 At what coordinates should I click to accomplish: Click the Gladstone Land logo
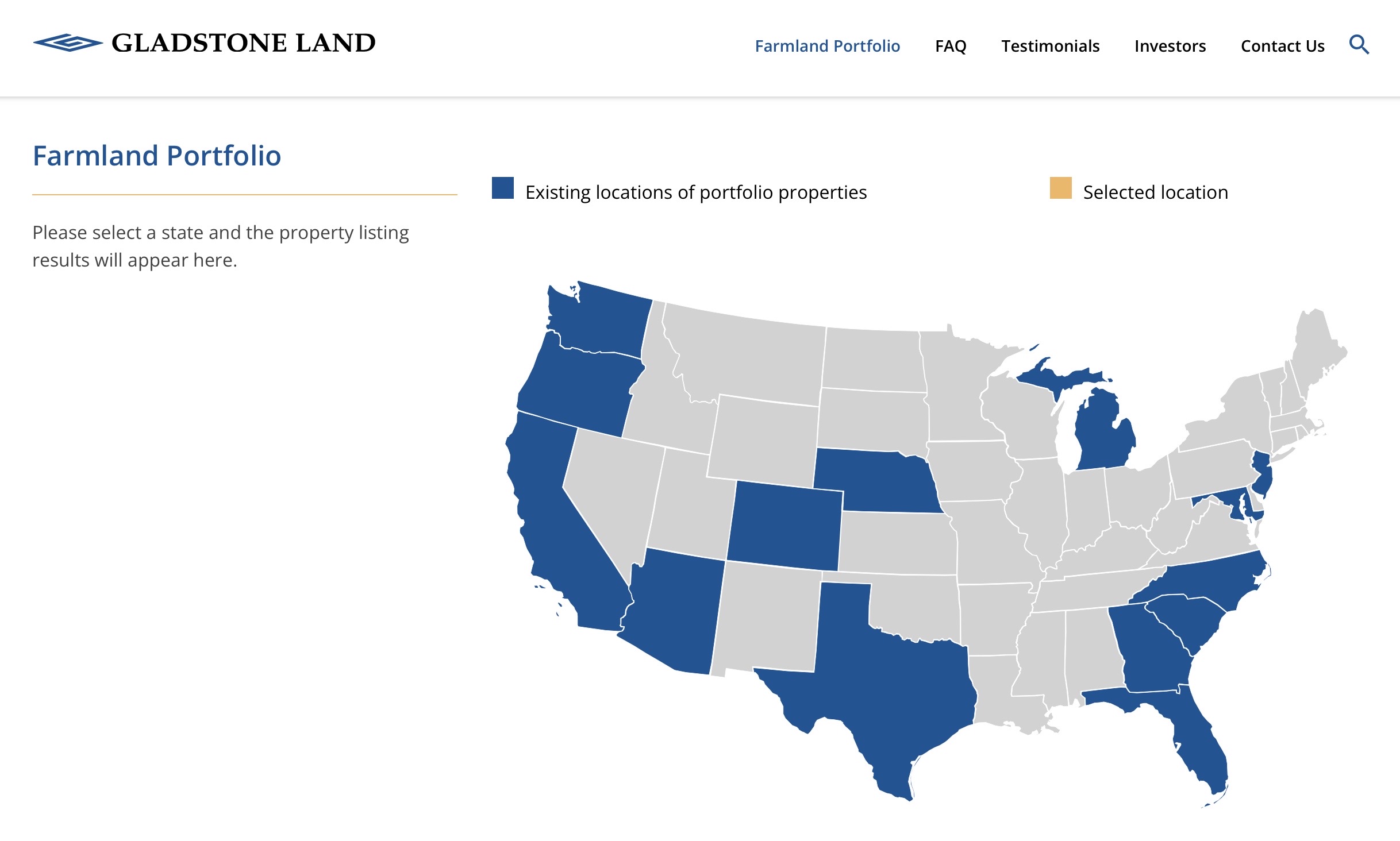click(204, 43)
